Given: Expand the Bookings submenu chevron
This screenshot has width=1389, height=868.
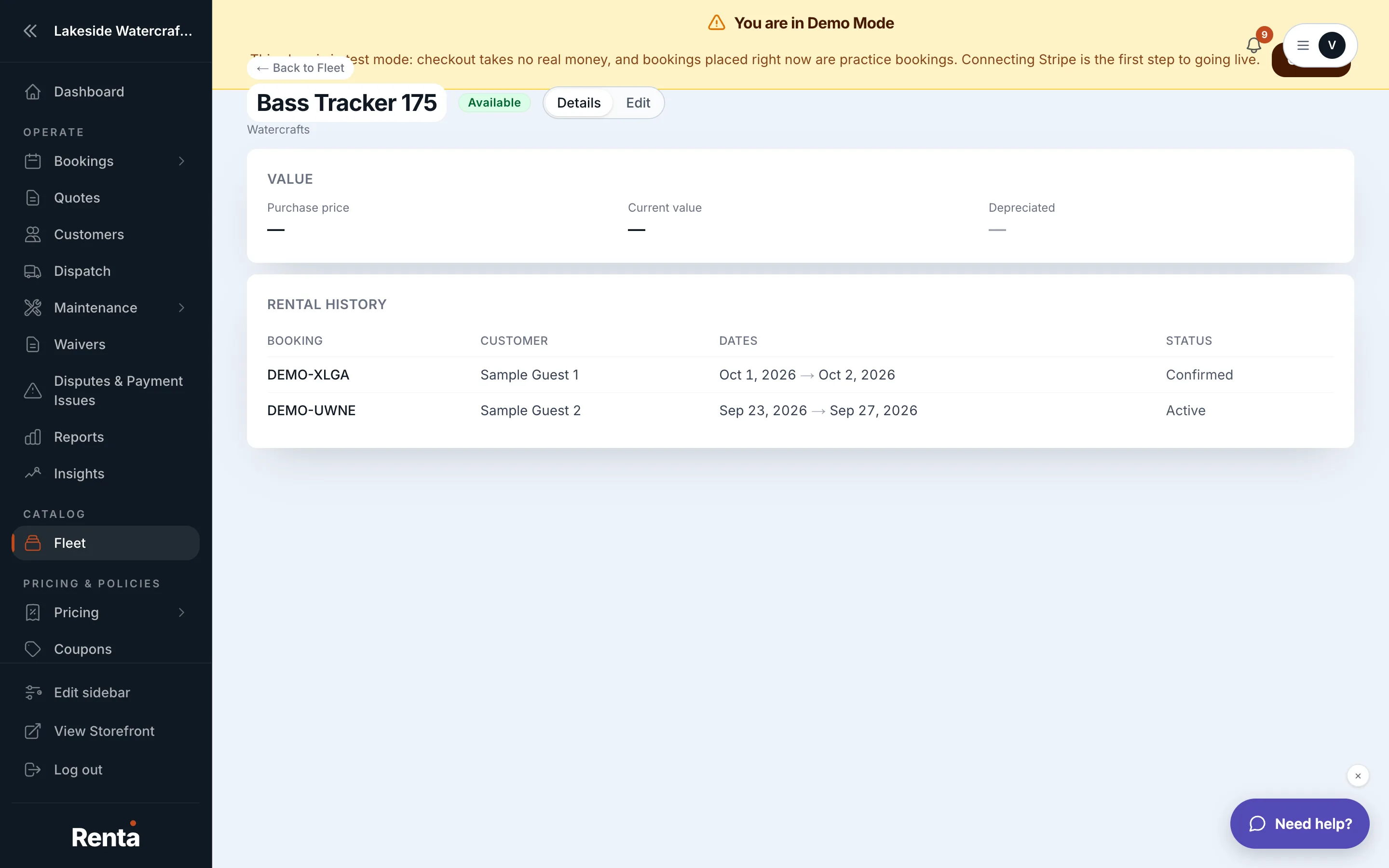Looking at the screenshot, I should coord(181,162).
